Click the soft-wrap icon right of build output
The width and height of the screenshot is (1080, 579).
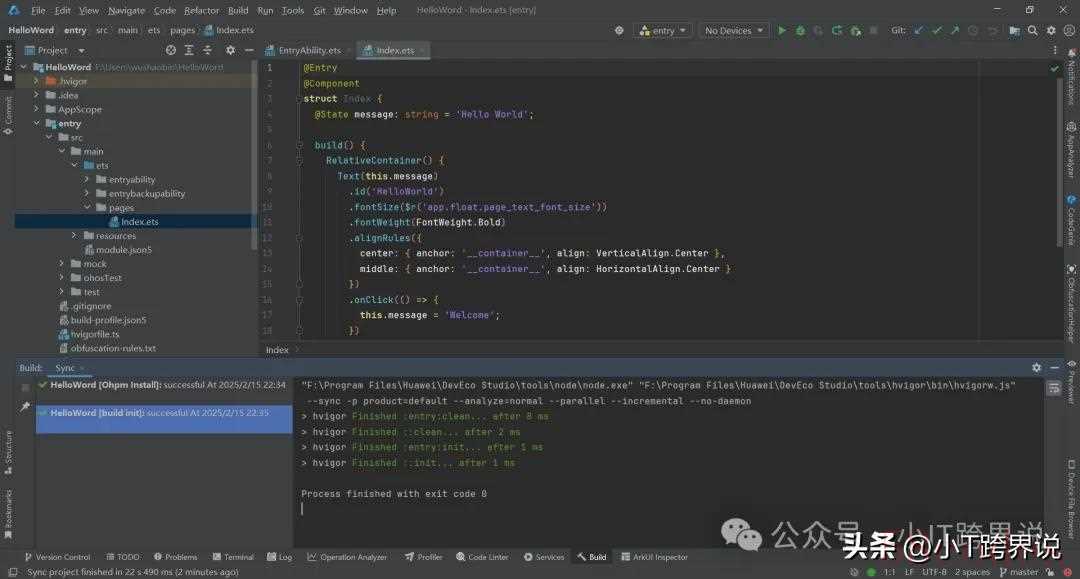tap(1054, 388)
